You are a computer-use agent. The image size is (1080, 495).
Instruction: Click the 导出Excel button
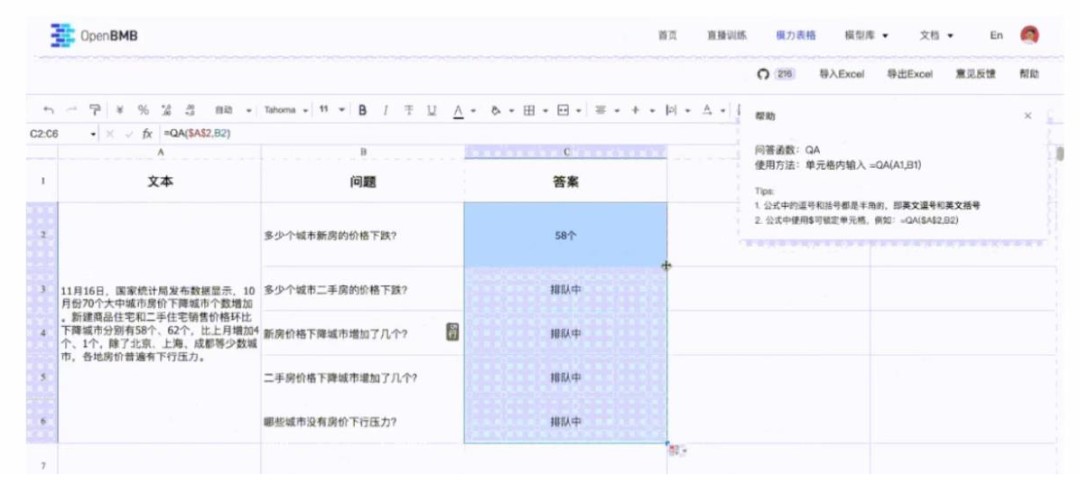tap(909, 74)
